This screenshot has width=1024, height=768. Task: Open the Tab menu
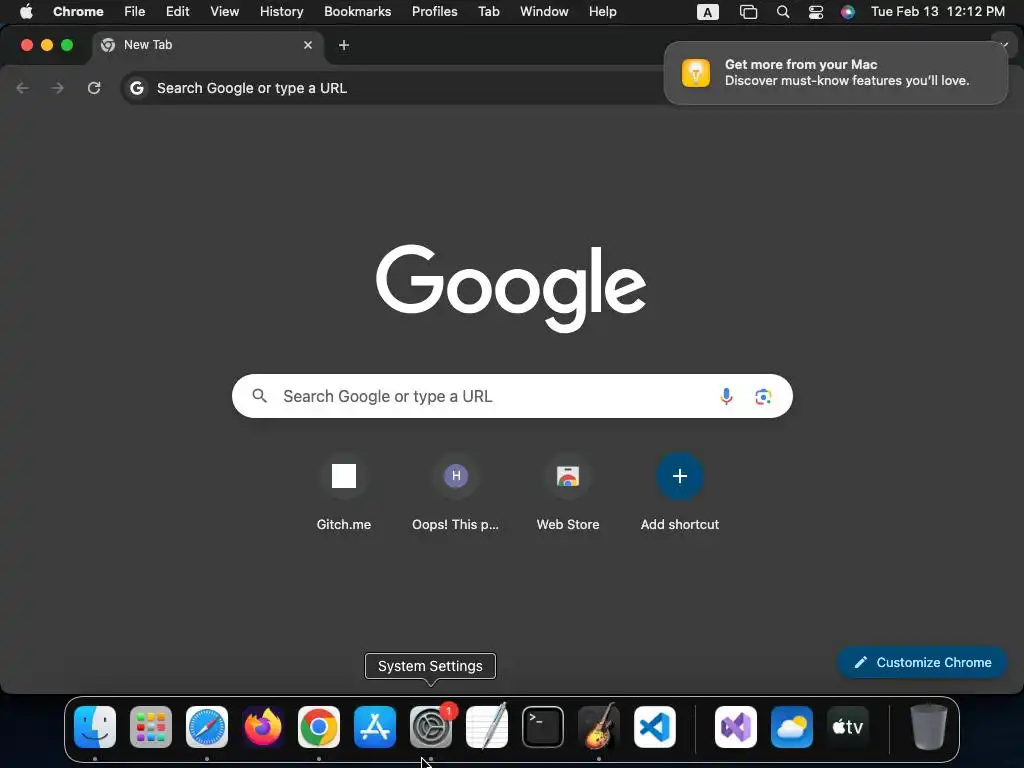click(x=488, y=12)
